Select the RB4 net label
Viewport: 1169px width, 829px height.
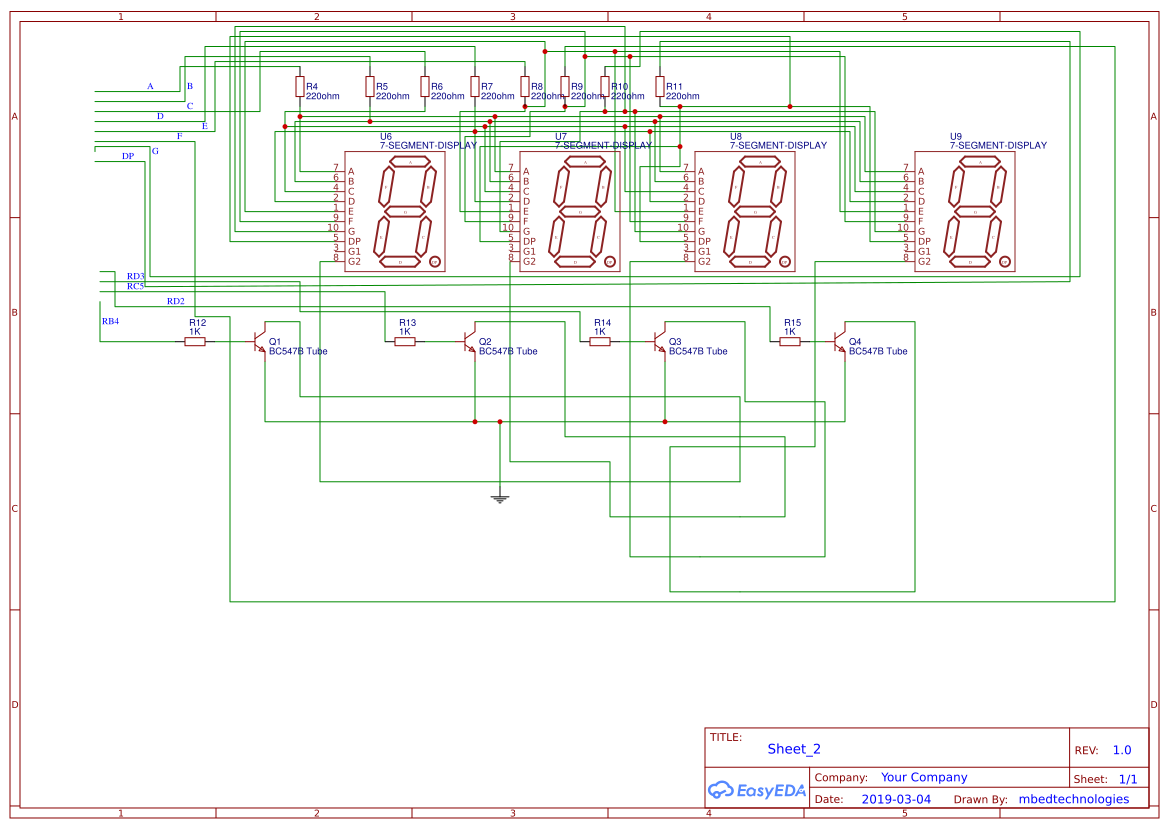click(110, 321)
